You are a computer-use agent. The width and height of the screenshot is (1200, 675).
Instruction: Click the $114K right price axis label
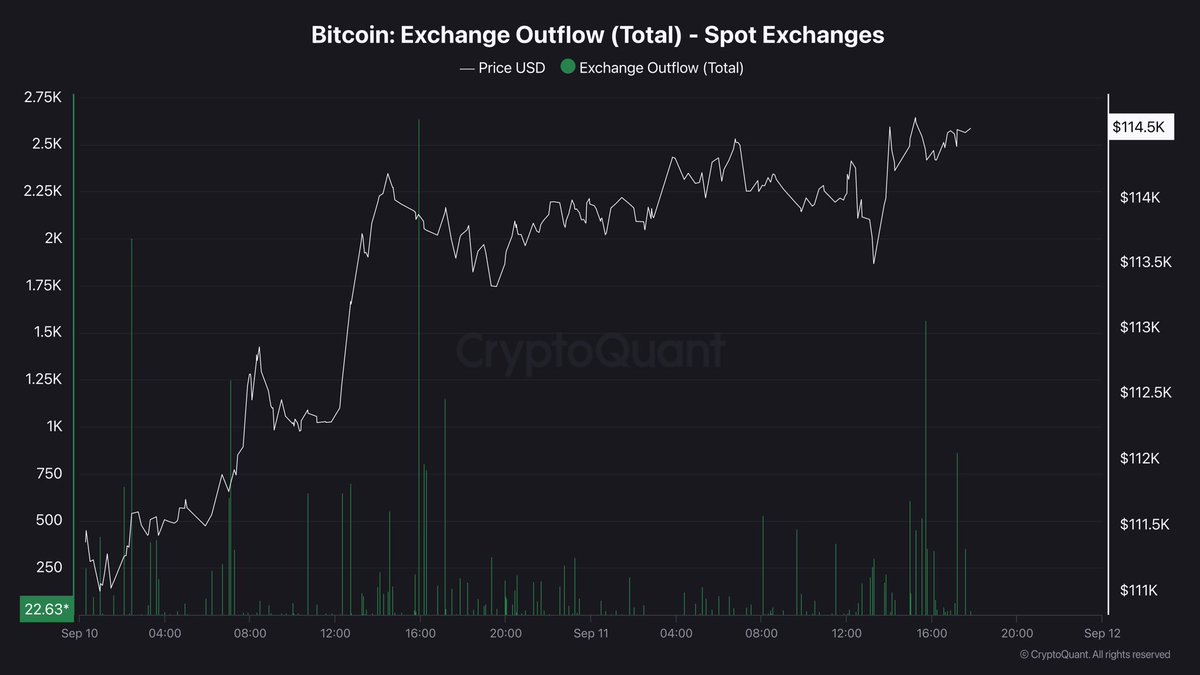tap(1140, 198)
